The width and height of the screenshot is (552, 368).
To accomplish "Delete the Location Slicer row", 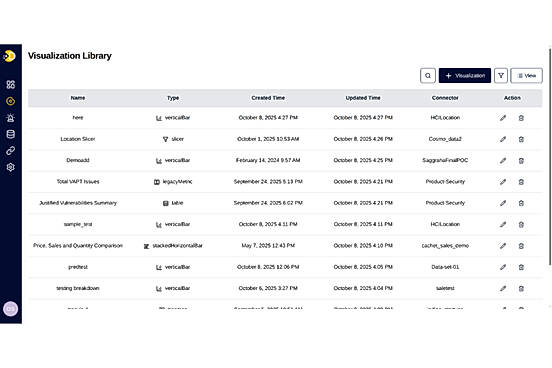I will [521, 139].
